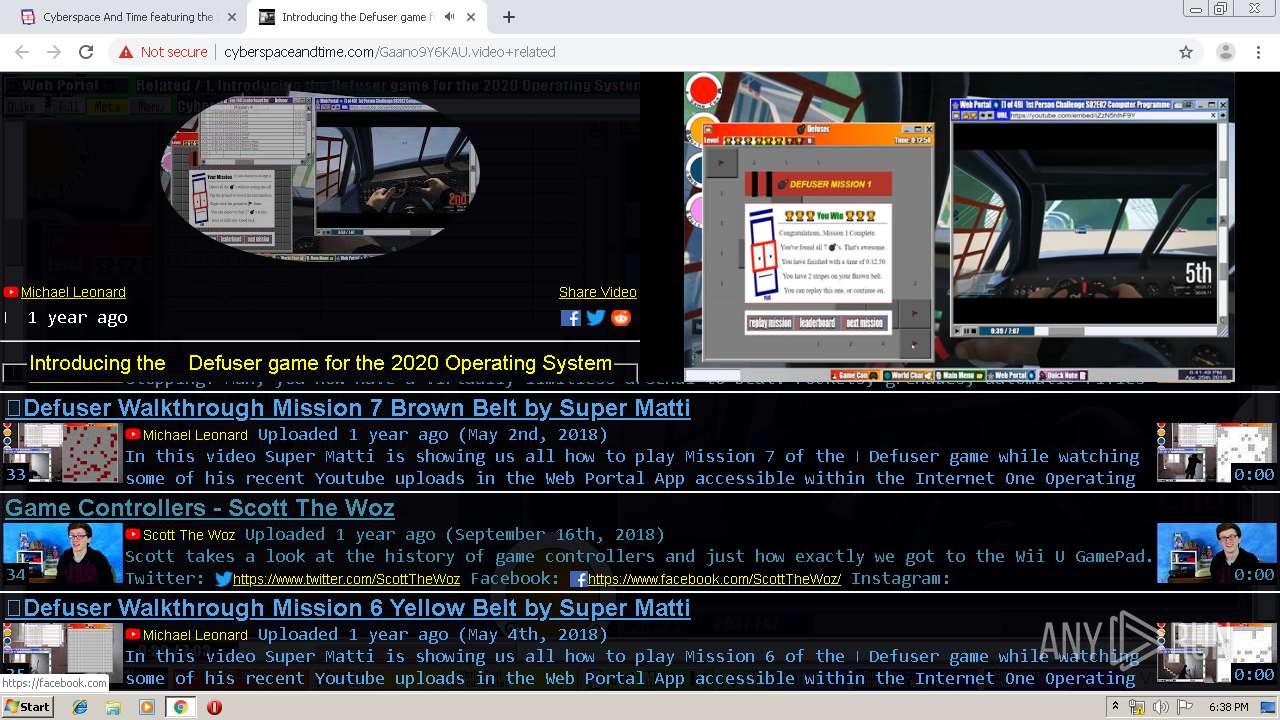Switch to the Cyberspace And Time browser tab
1280x720 pixels.
click(128, 17)
